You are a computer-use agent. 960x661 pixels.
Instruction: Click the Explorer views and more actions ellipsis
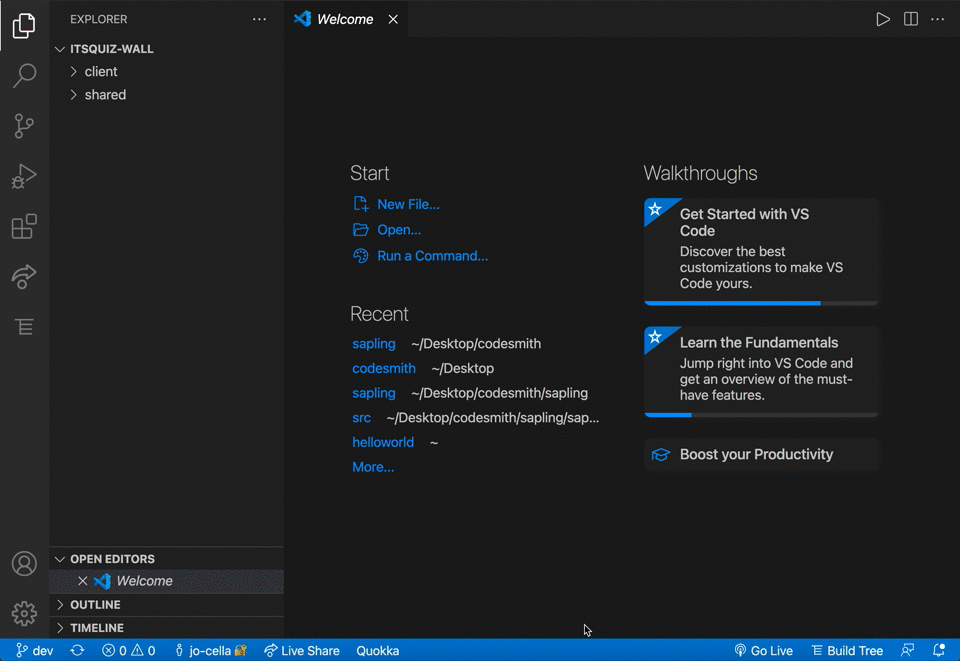tap(259, 19)
